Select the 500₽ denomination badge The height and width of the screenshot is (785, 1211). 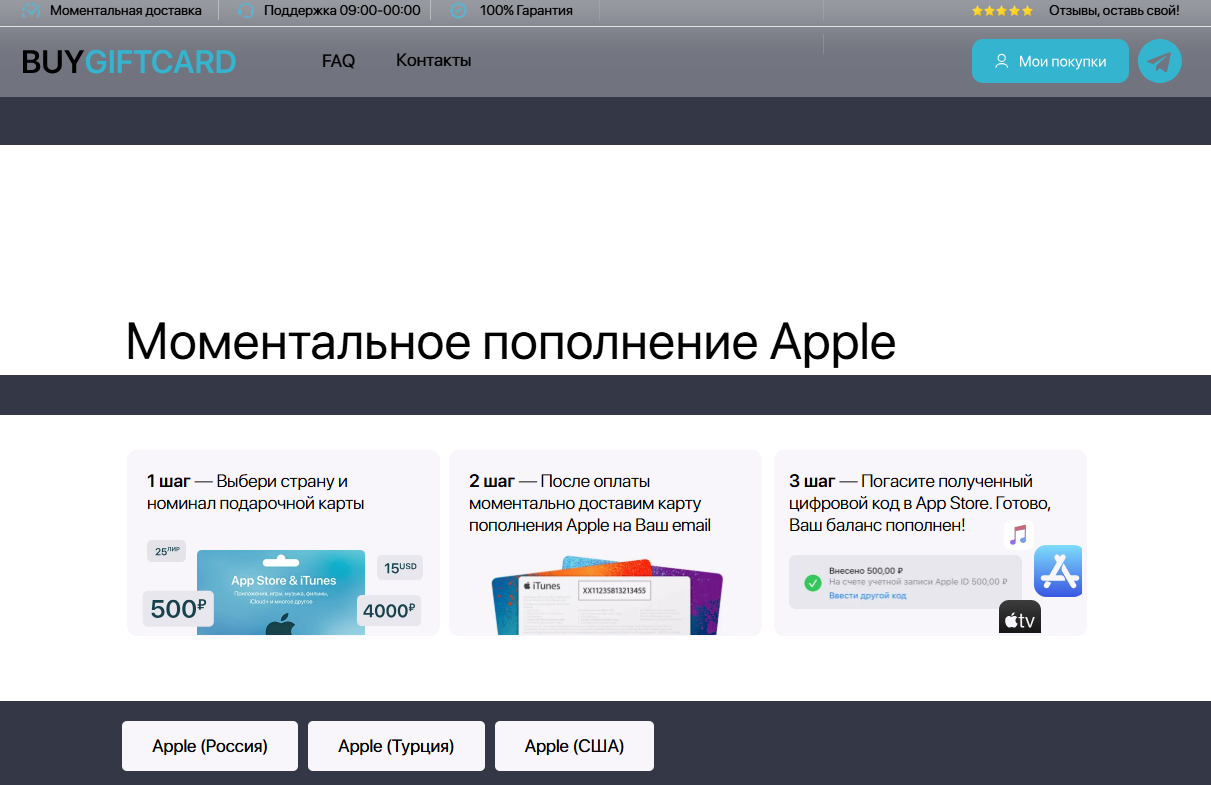coord(177,609)
